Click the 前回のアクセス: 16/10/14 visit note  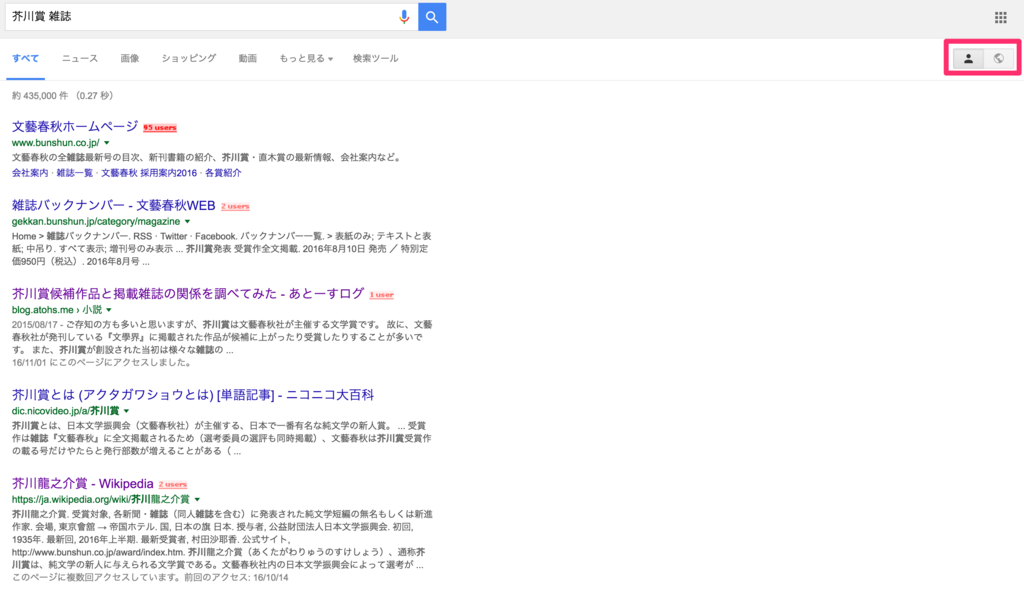[236, 577]
